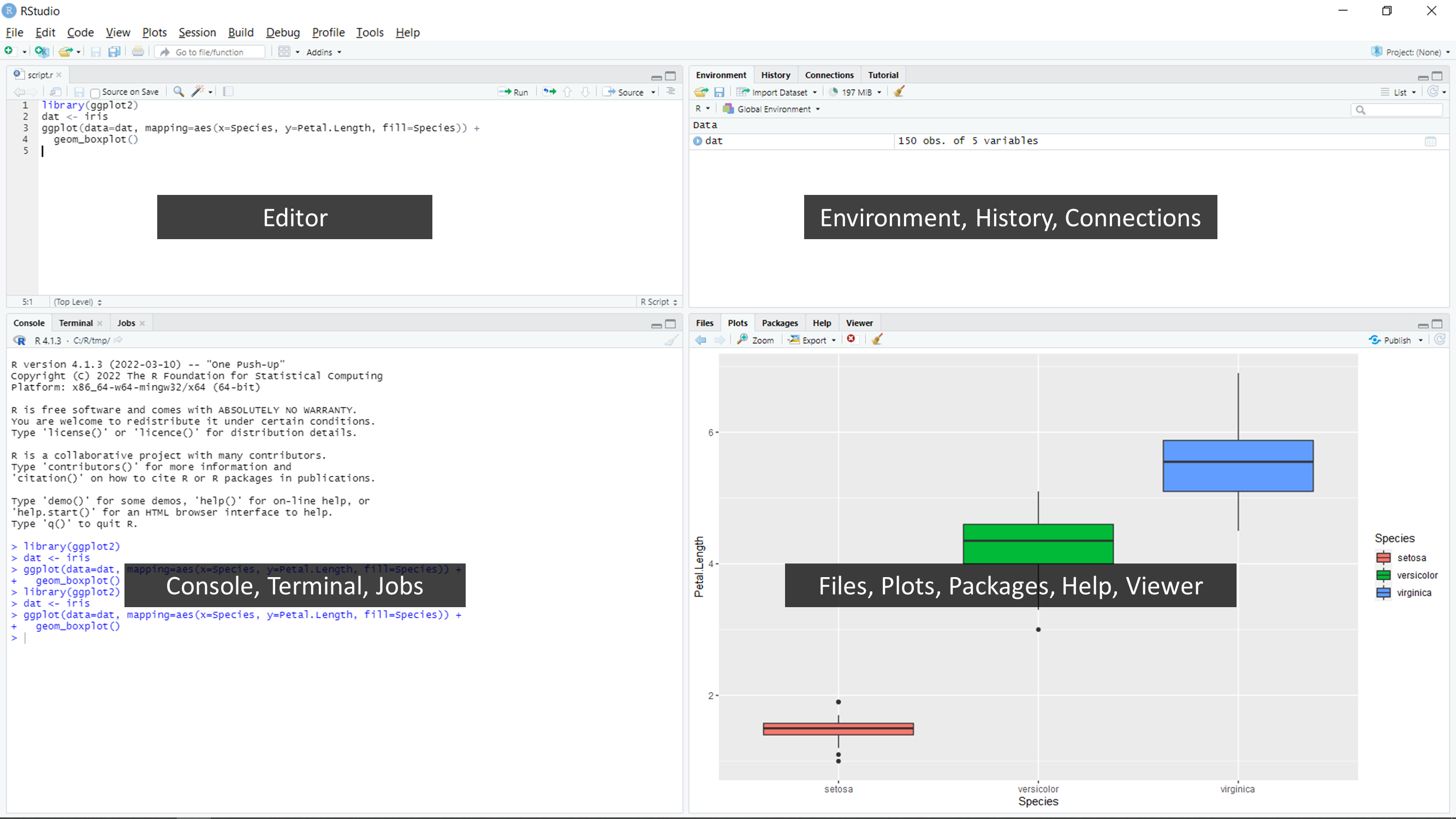Click the Run button in editor

(513, 92)
